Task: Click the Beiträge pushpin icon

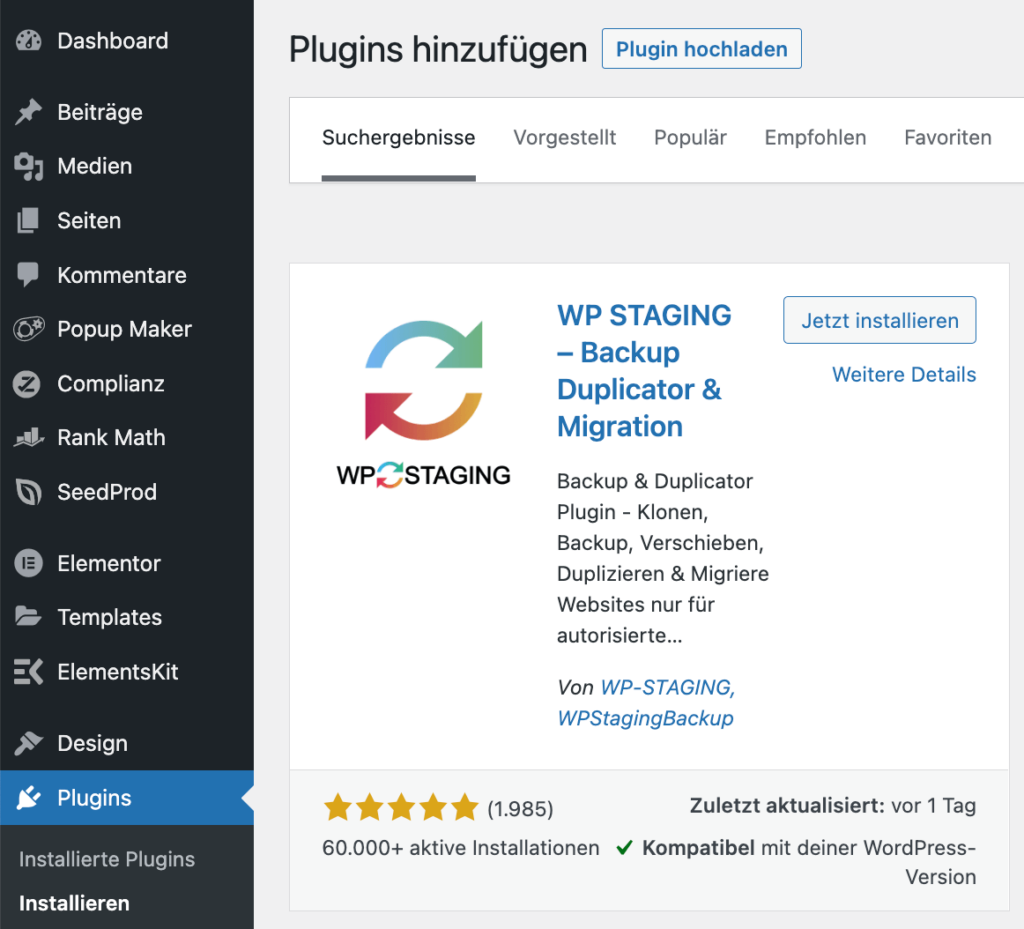Action: (28, 112)
